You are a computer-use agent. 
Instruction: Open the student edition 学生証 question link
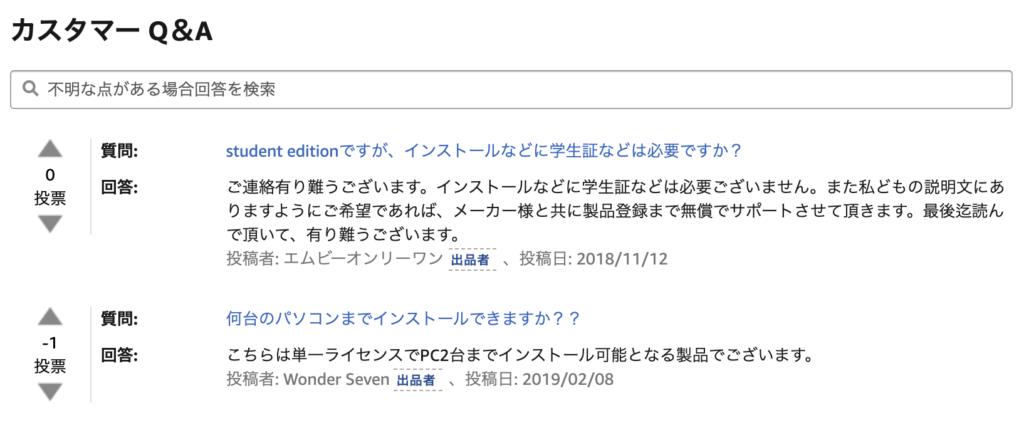484,151
